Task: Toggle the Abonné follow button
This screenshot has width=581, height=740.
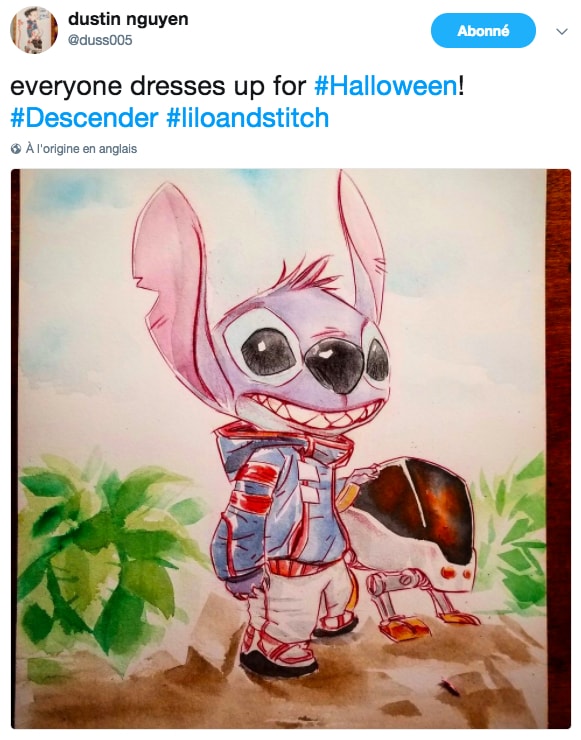Action: pyautogui.click(x=483, y=31)
